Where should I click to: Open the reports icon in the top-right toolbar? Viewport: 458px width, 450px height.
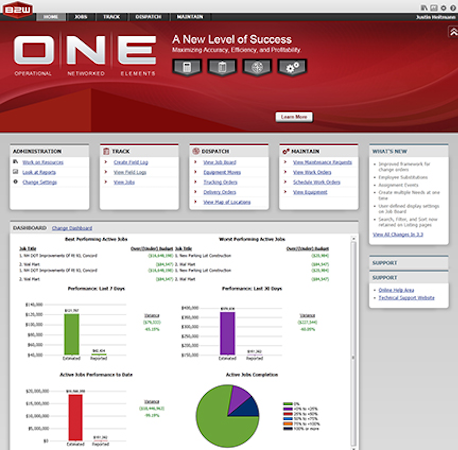point(434,8)
